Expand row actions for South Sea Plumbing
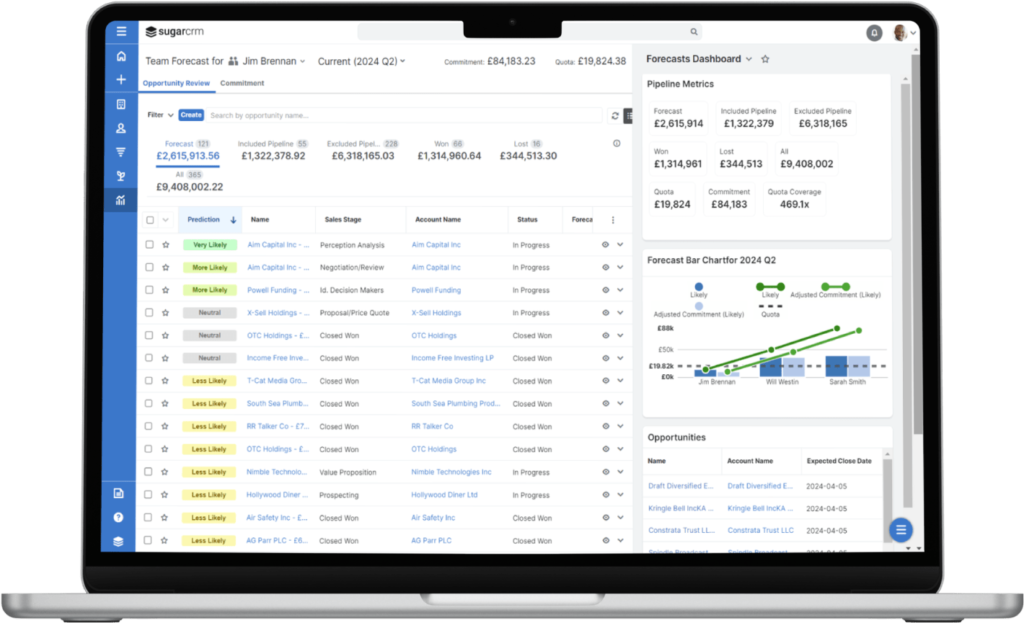The image size is (1024, 623). click(620, 404)
